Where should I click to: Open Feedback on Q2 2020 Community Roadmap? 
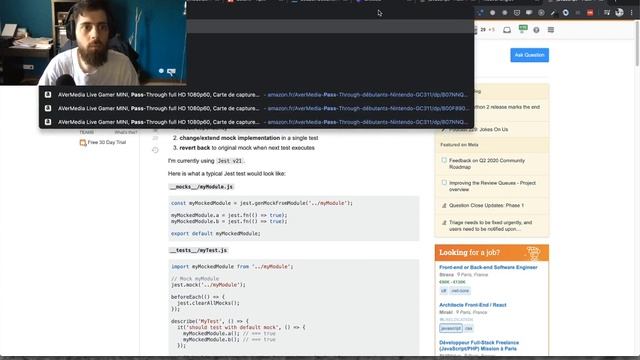click(487, 164)
